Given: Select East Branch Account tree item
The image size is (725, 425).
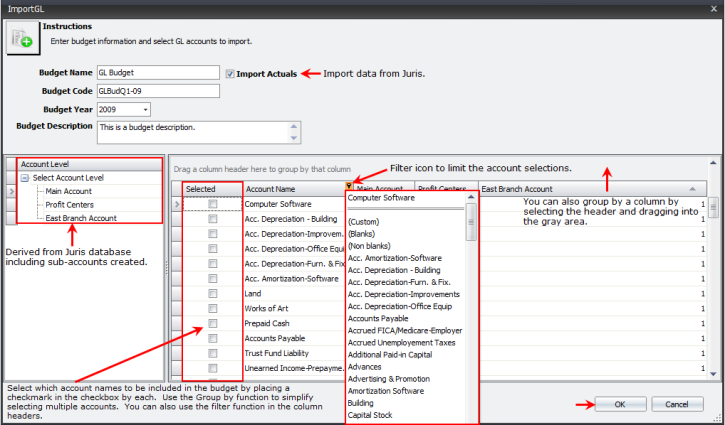Looking at the screenshot, I should click(x=80, y=218).
